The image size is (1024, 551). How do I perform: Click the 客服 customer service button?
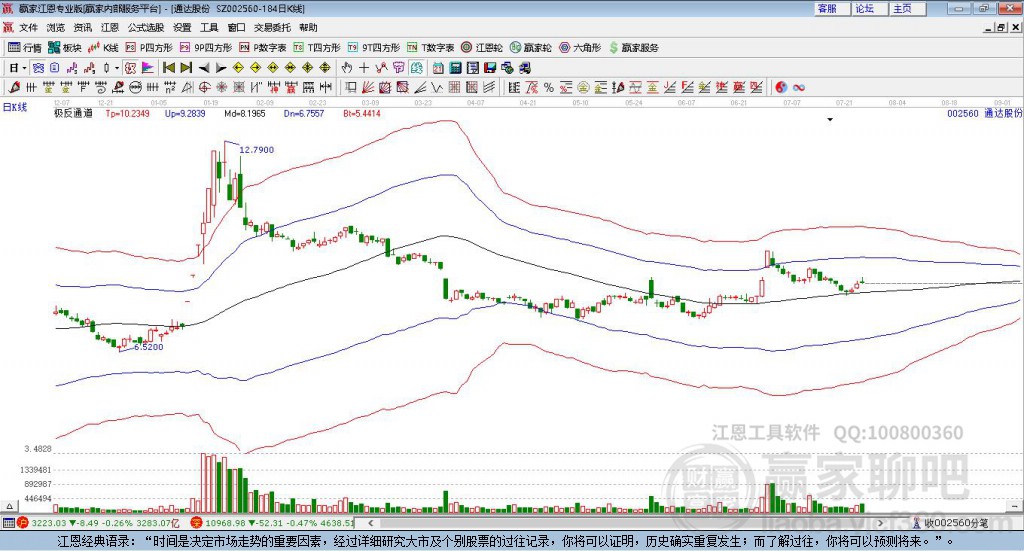coord(832,8)
